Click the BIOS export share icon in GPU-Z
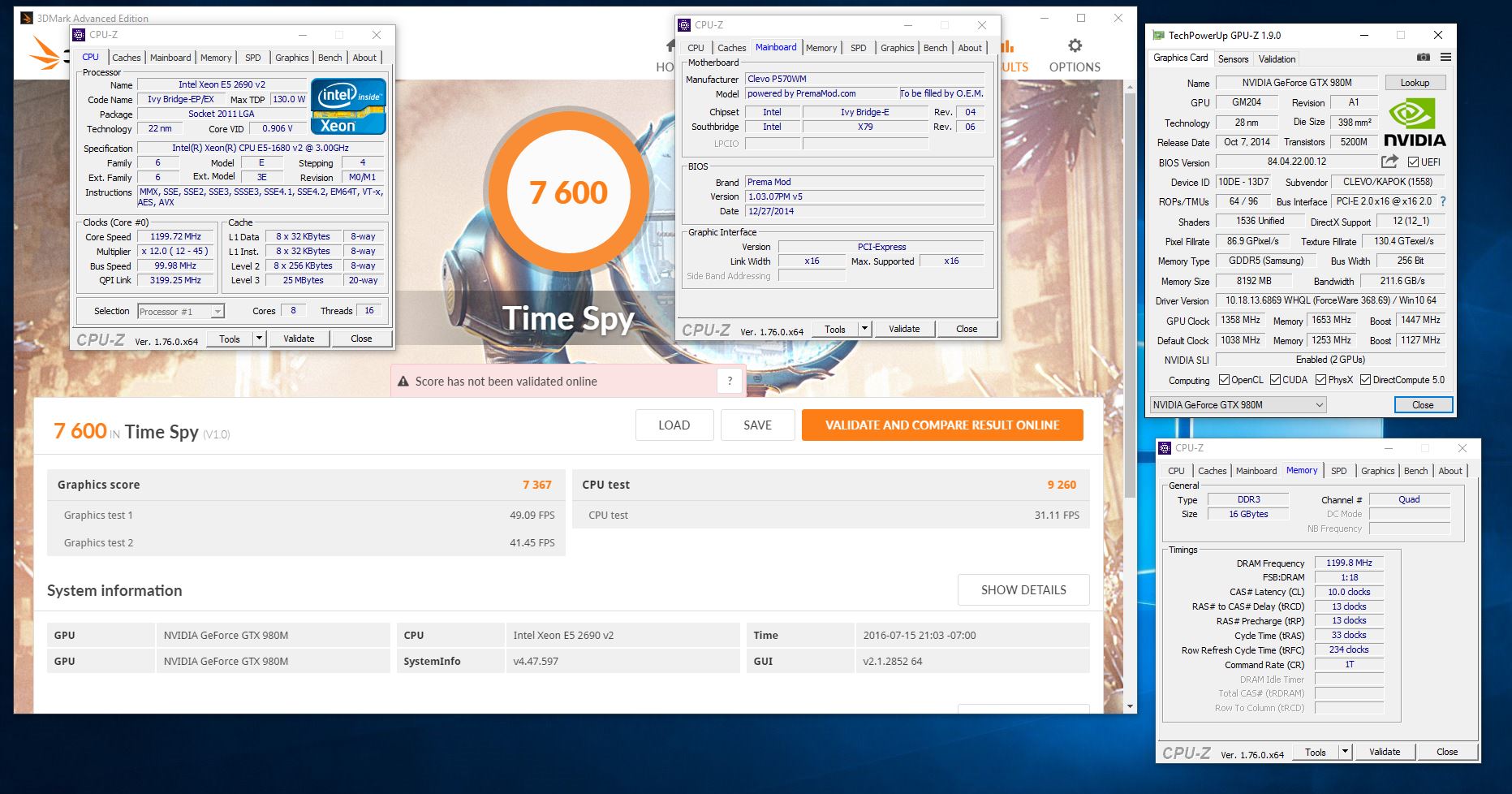 pos(1390,162)
